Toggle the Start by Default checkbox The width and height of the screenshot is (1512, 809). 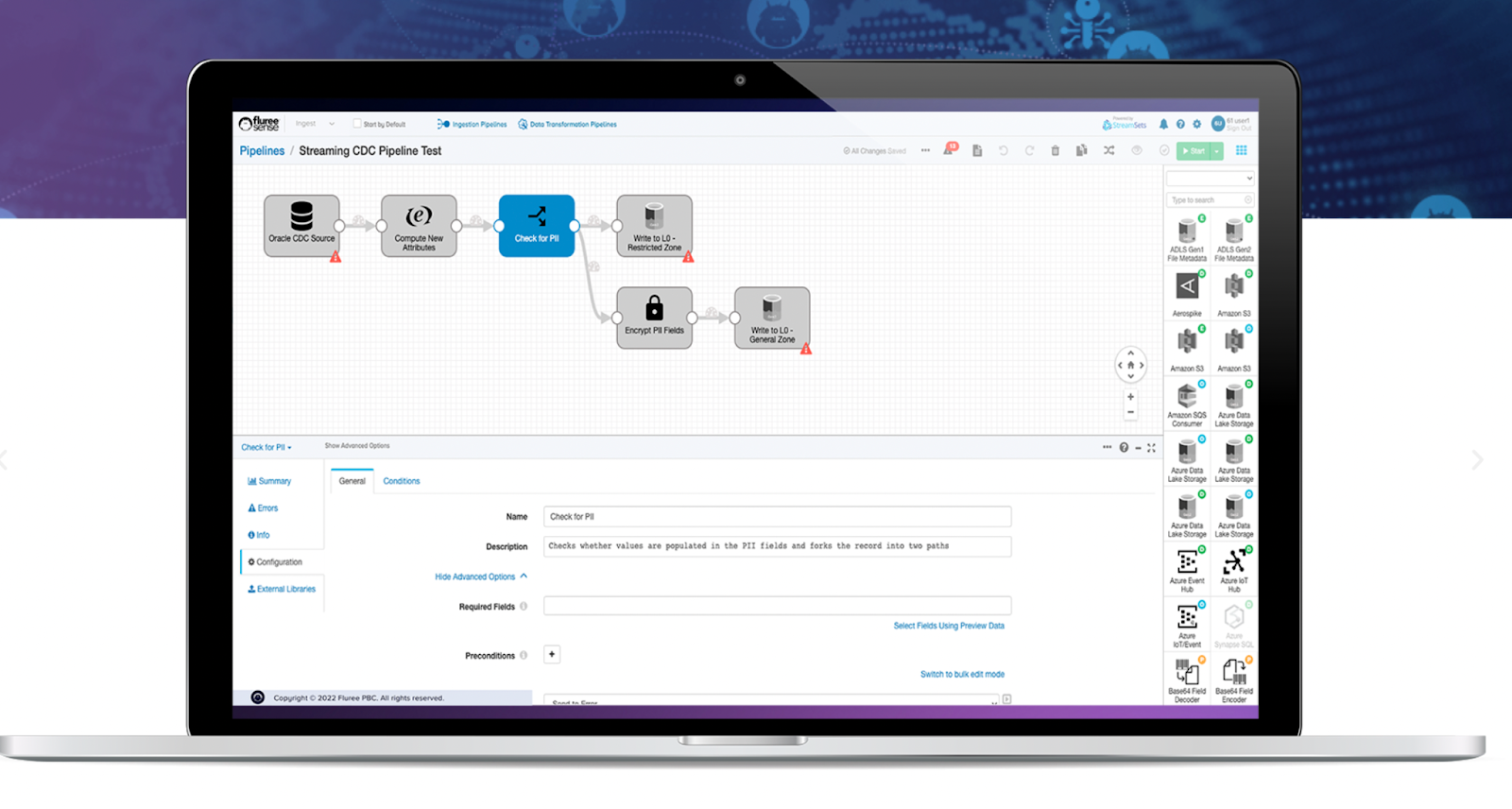357,124
